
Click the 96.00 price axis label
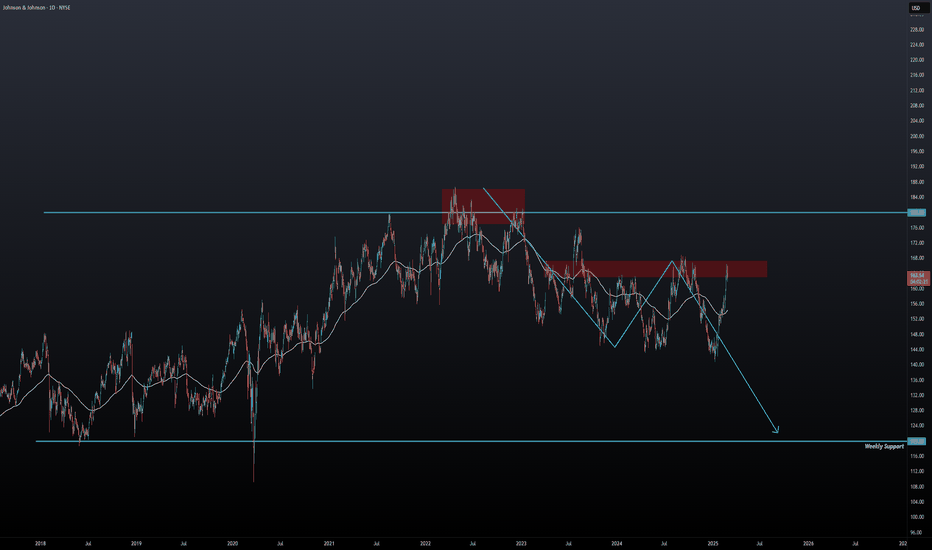pos(917,532)
